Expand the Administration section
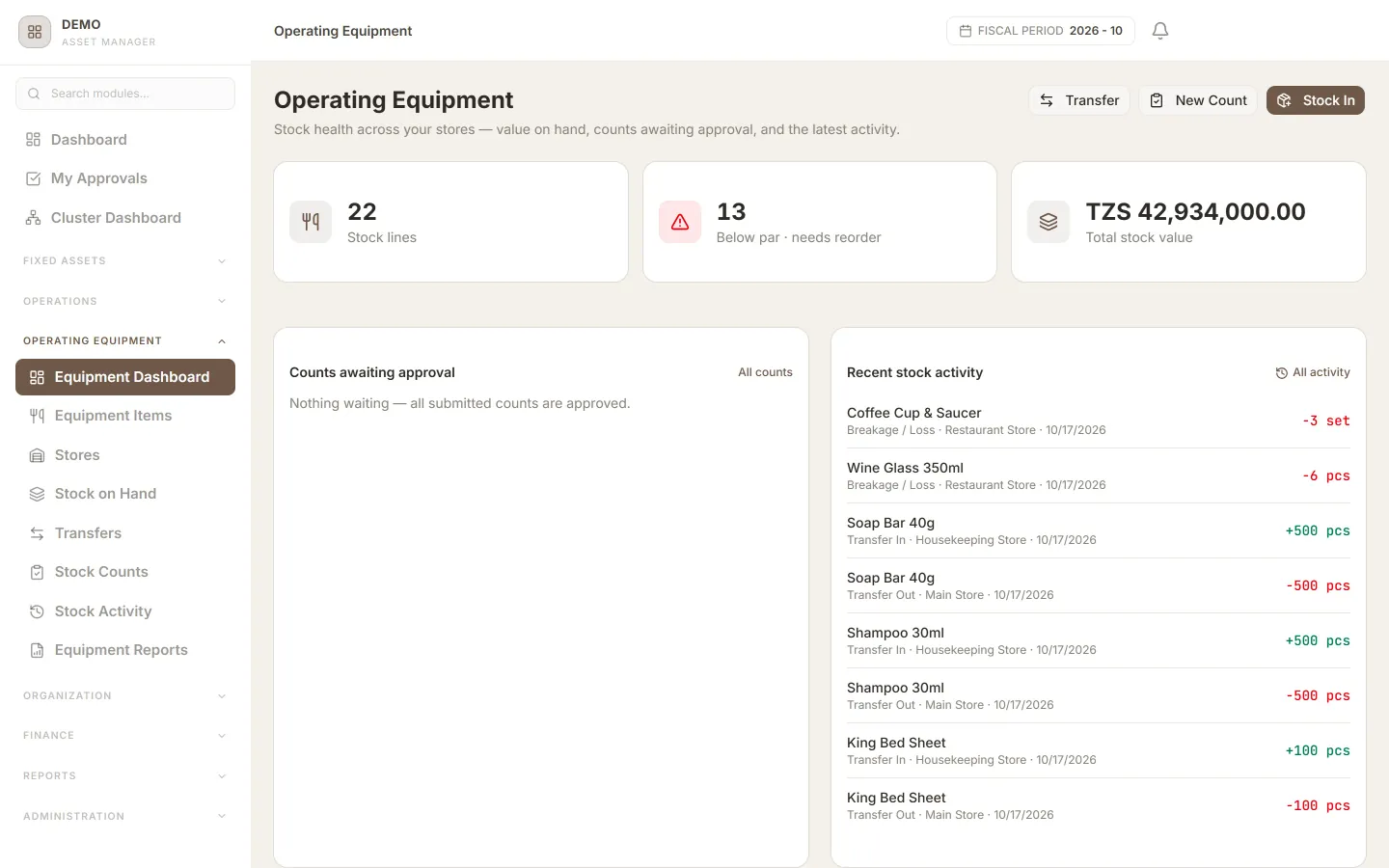This screenshot has height=868, width=1389. (x=125, y=816)
